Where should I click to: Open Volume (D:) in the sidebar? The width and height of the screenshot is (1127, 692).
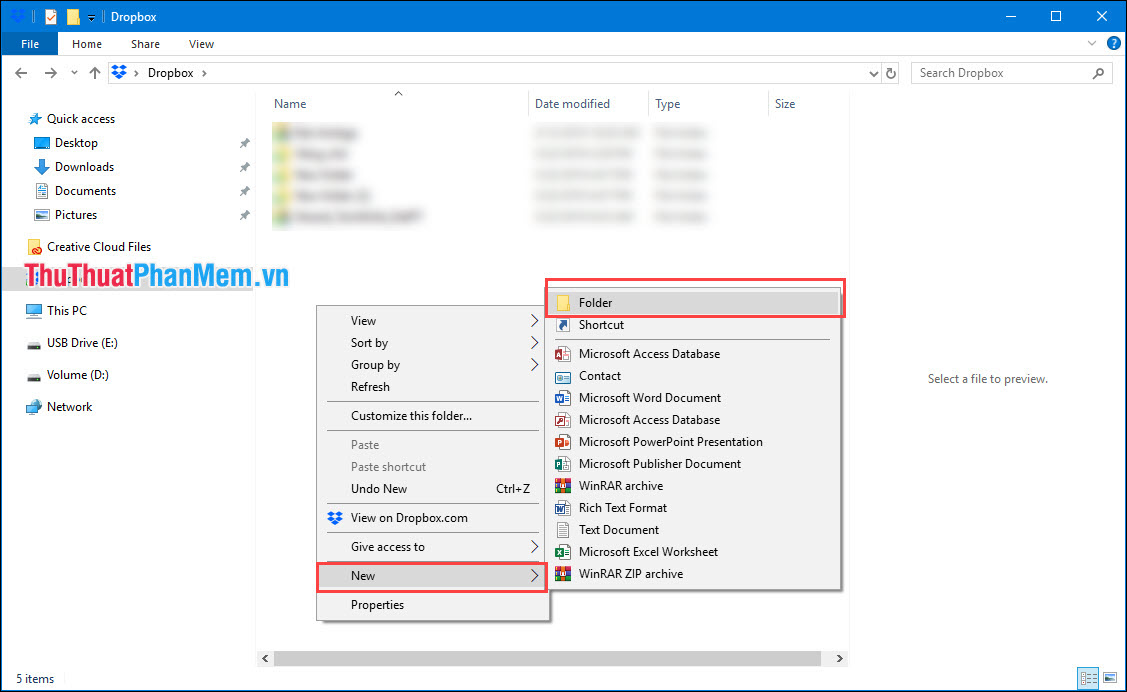[78, 374]
